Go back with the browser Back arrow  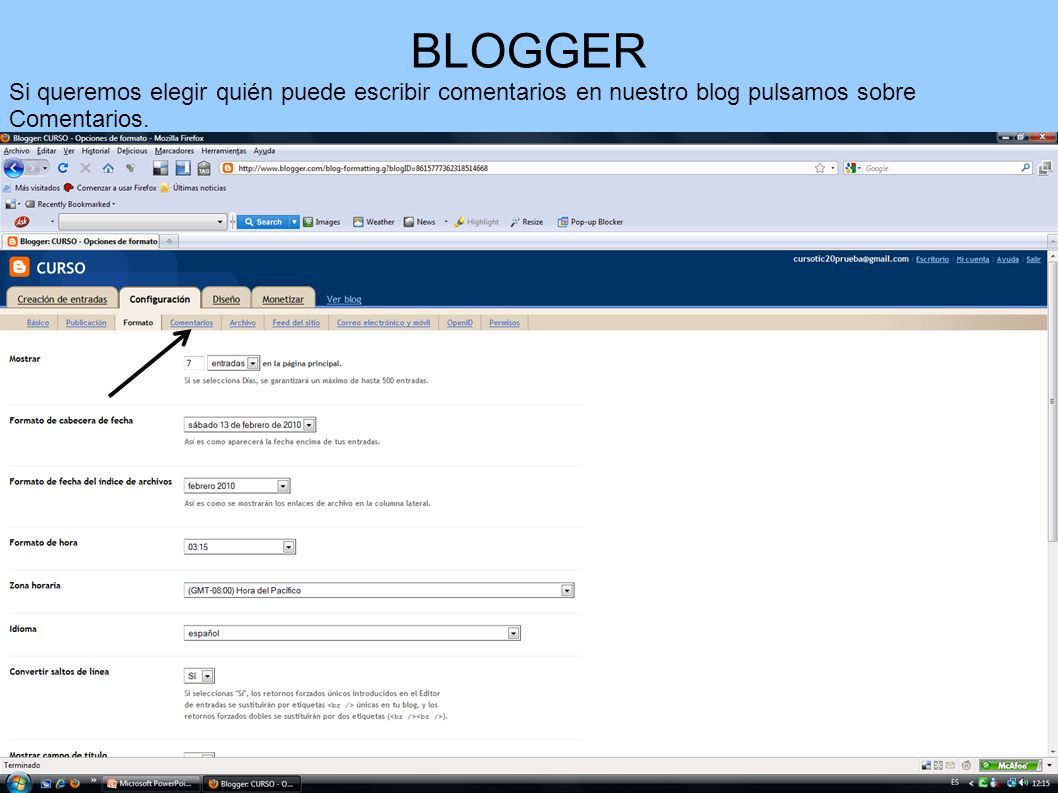[14, 168]
